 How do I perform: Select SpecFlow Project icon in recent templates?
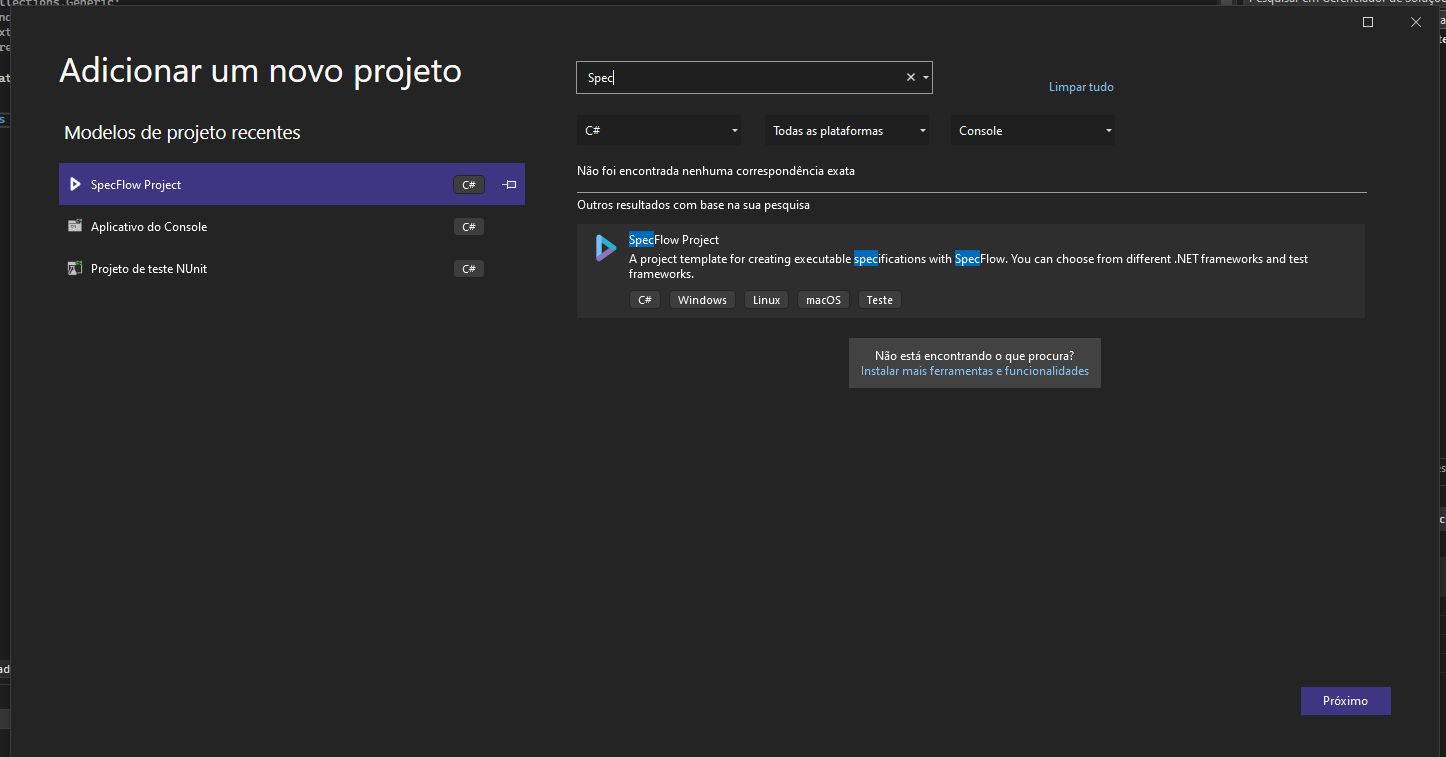74,184
